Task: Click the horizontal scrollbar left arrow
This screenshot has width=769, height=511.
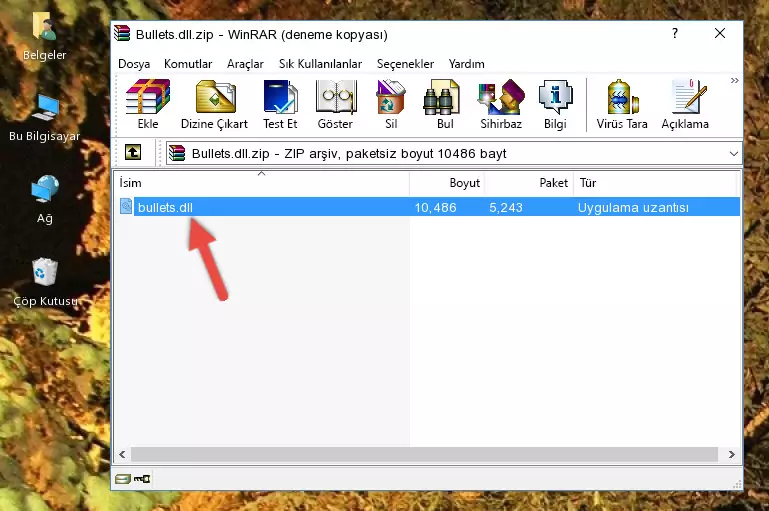Action: tap(122, 455)
